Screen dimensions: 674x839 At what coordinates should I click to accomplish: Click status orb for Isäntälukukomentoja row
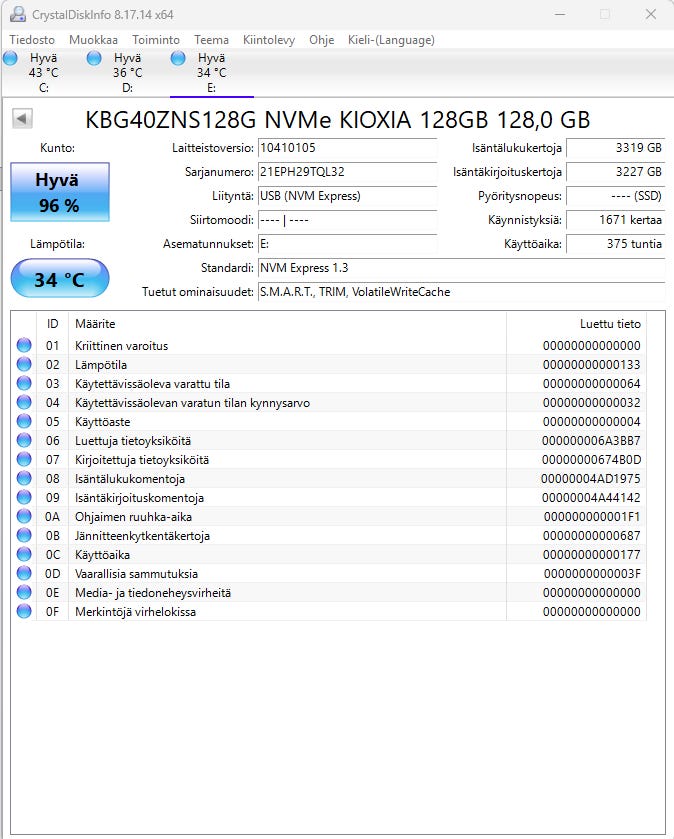(24, 478)
